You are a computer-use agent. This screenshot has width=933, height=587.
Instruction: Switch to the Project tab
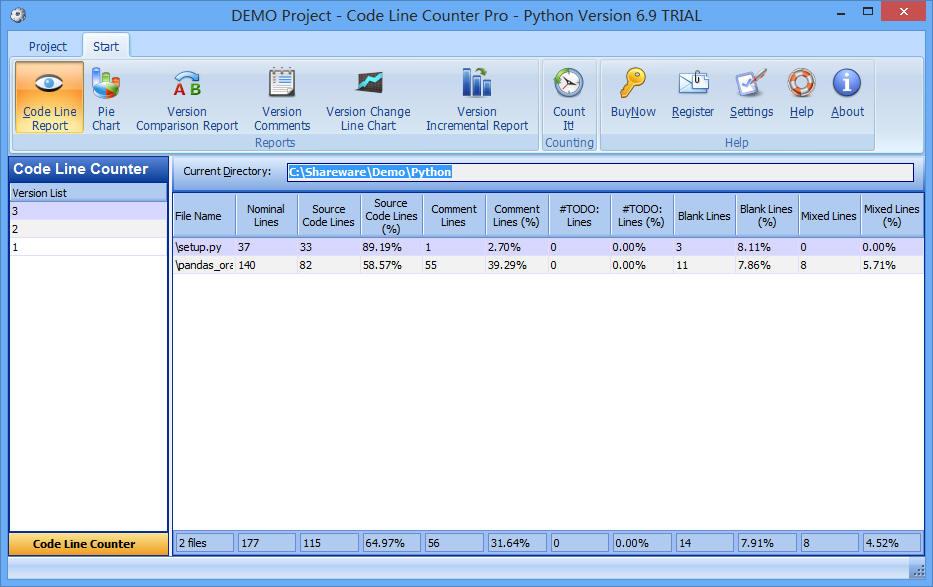click(x=48, y=46)
